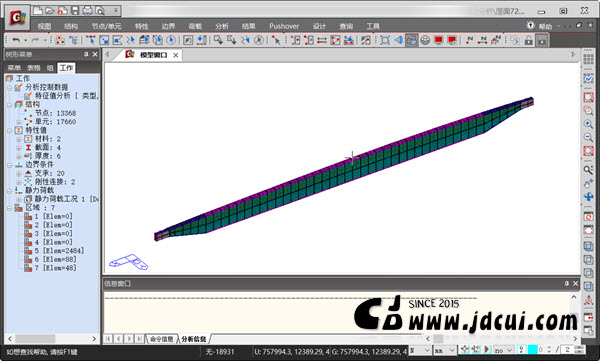The width and height of the screenshot is (600, 361).
Task: Click the zoom out magnifier icon
Action: 589,137
